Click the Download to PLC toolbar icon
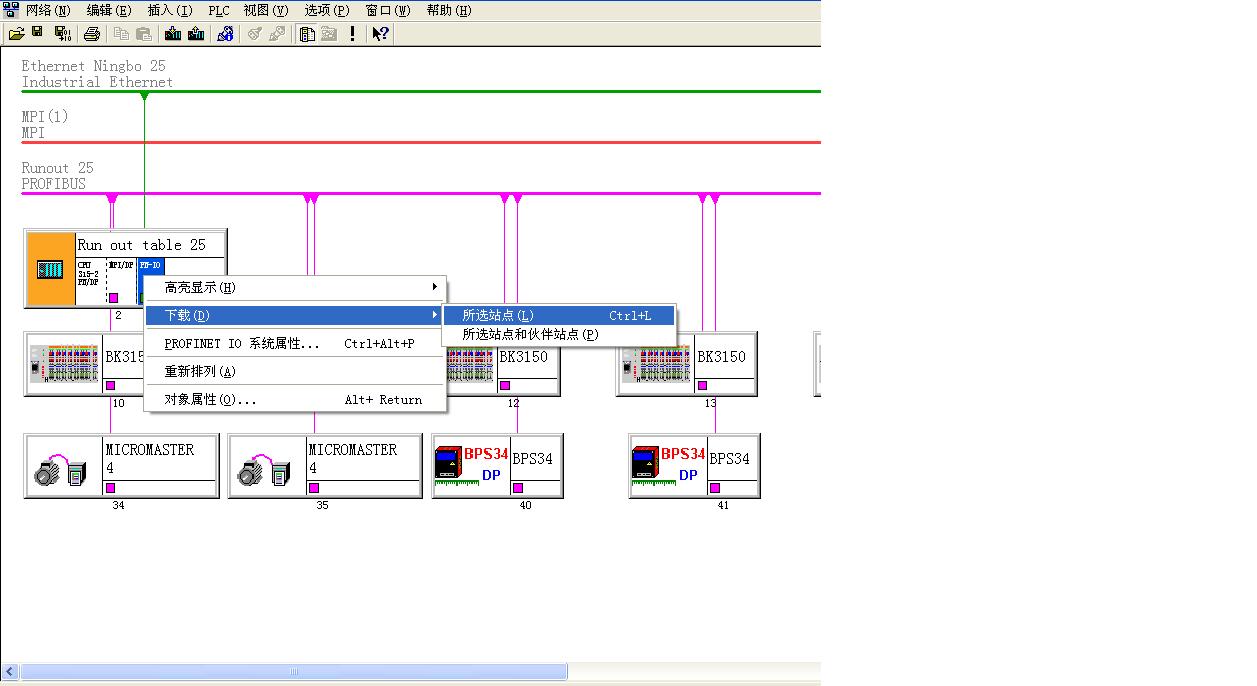This screenshot has width=1257, height=686. [x=173, y=34]
